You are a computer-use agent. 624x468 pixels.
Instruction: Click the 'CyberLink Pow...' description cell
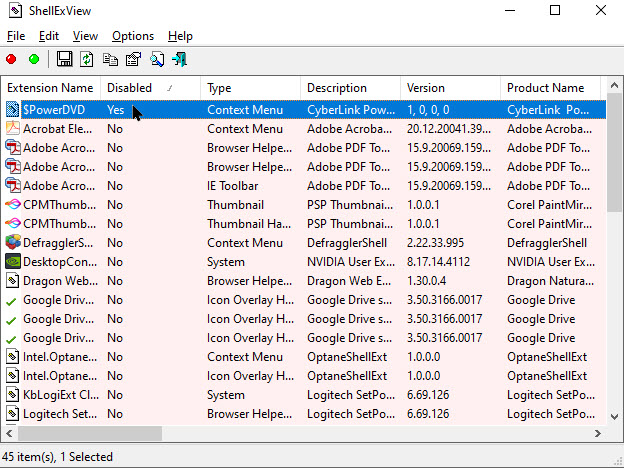point(351,110)
